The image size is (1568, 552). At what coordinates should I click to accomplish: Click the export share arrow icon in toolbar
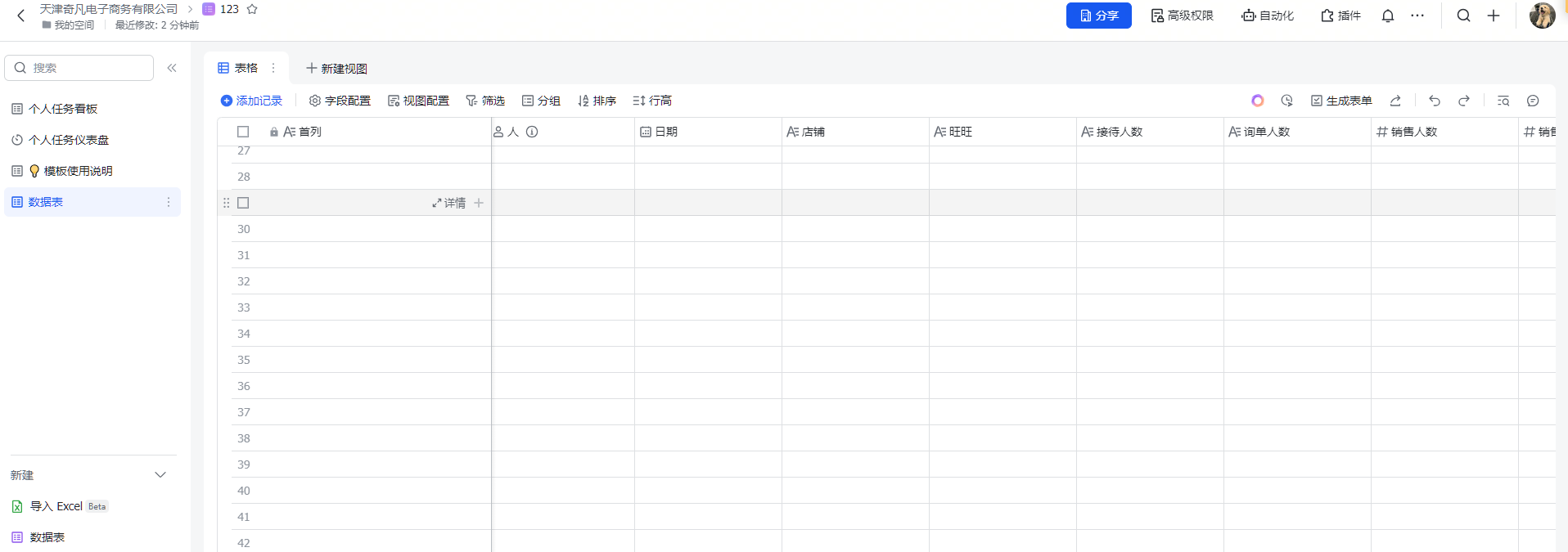(x=1395, y=101)
